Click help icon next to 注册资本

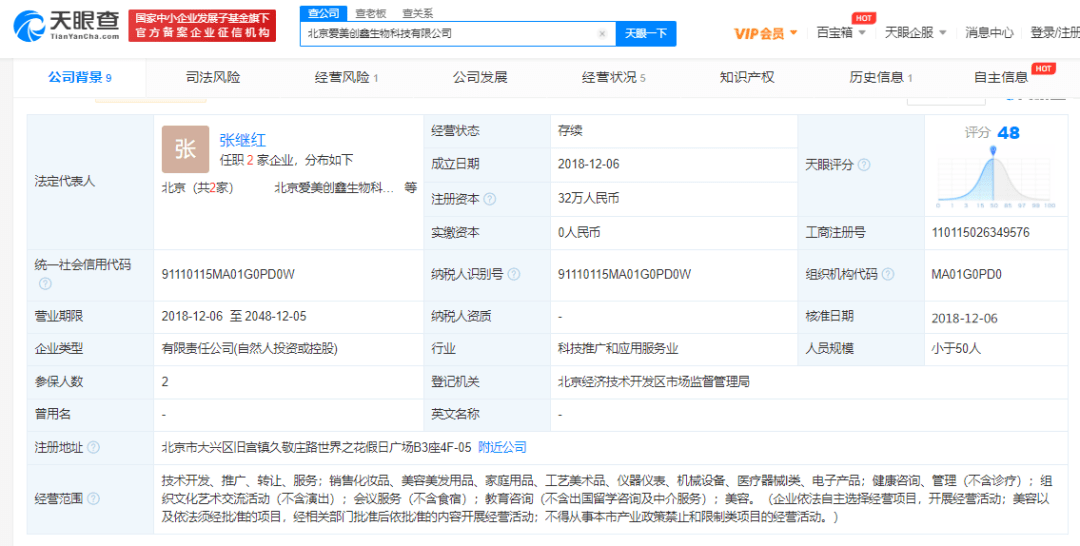pyautogui.click(x=490, y=199)
